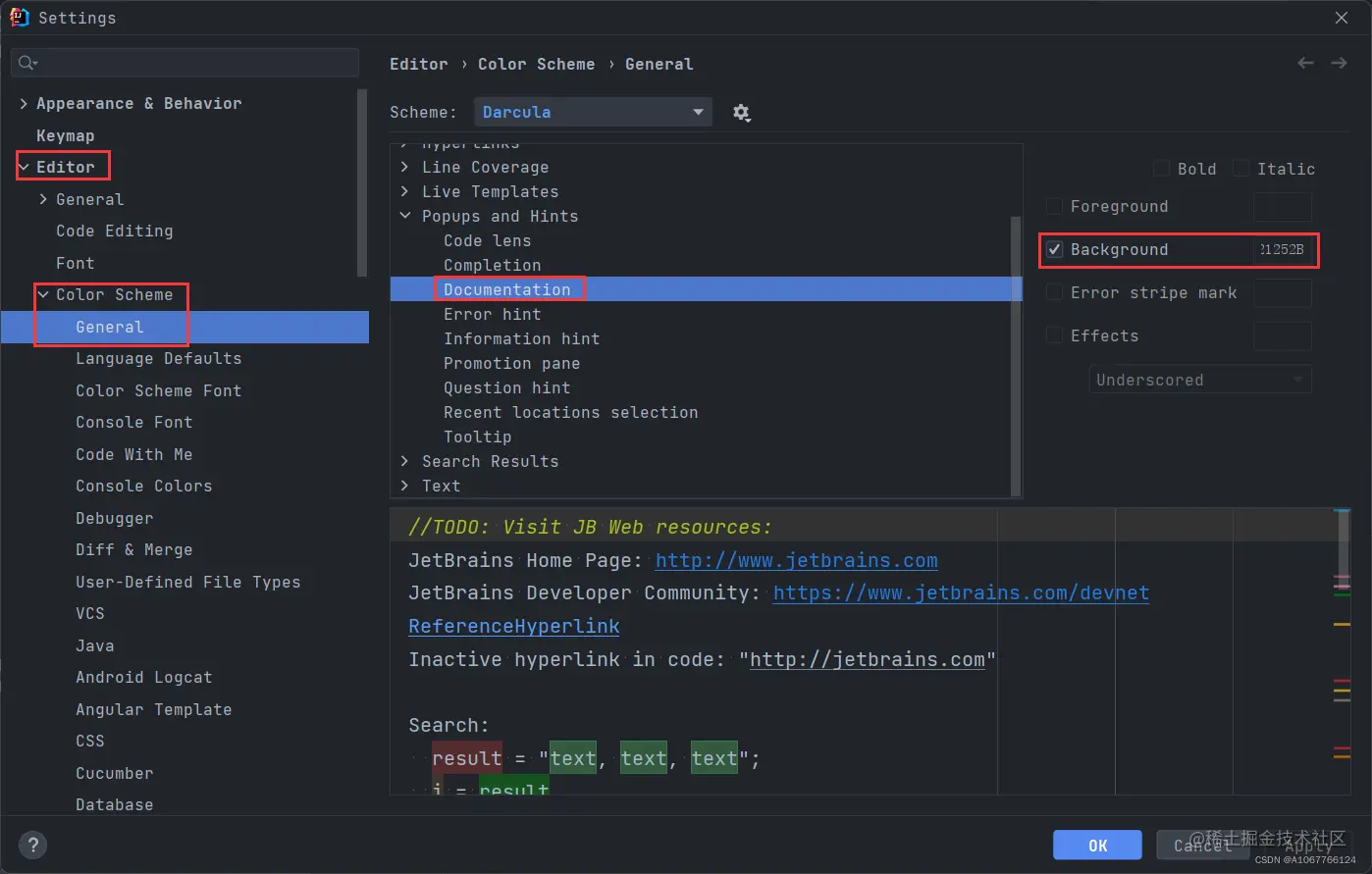The height and width of the screenshot is (874, 1372).
Task: Select Color Scheme Font page
Action: point(159,390)
